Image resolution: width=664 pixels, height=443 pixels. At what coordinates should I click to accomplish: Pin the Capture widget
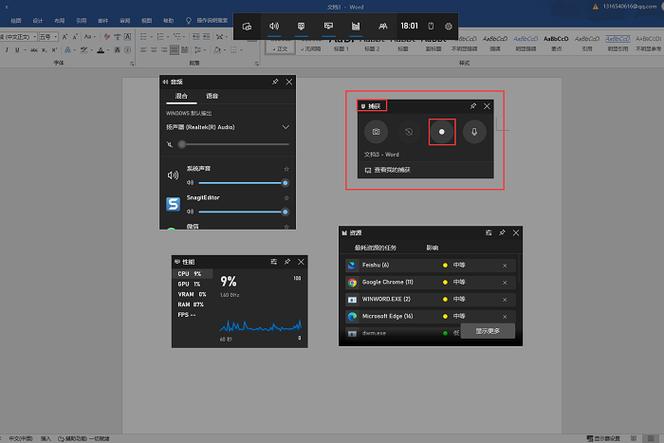click(x=473, y=106)
